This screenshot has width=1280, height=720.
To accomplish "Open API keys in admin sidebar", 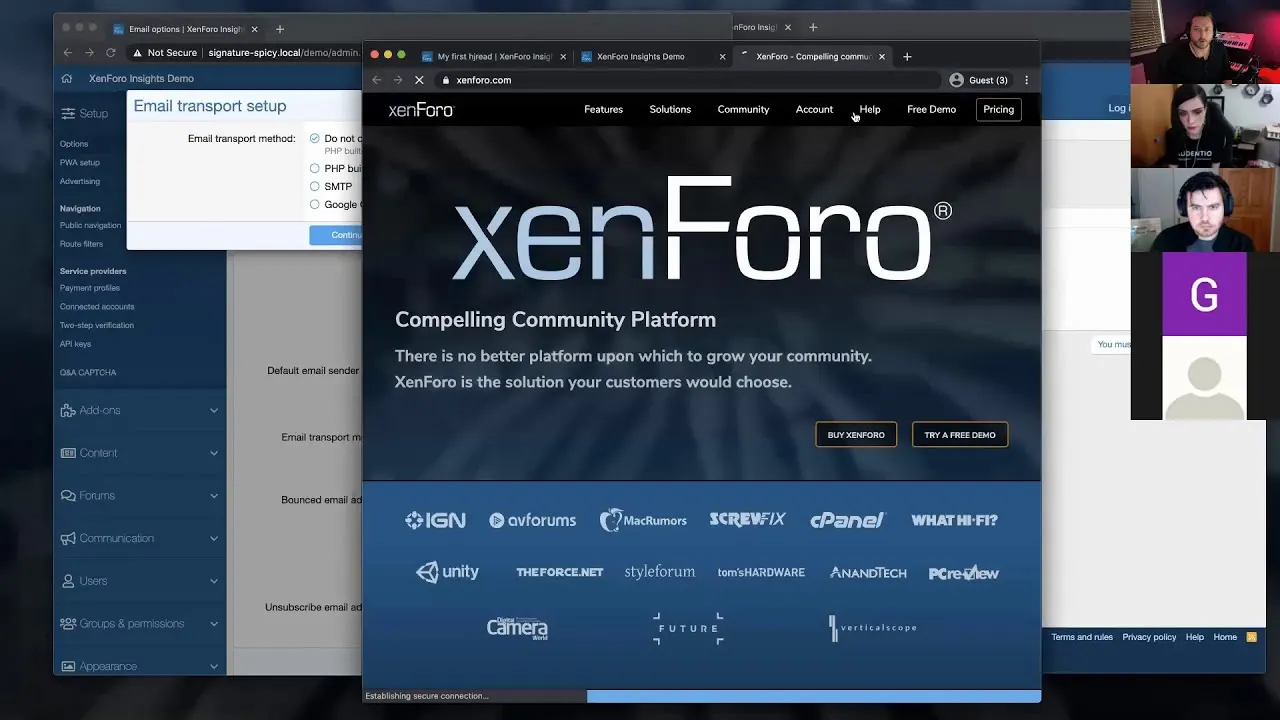I will pyautogui.click(x=75, y=344).
